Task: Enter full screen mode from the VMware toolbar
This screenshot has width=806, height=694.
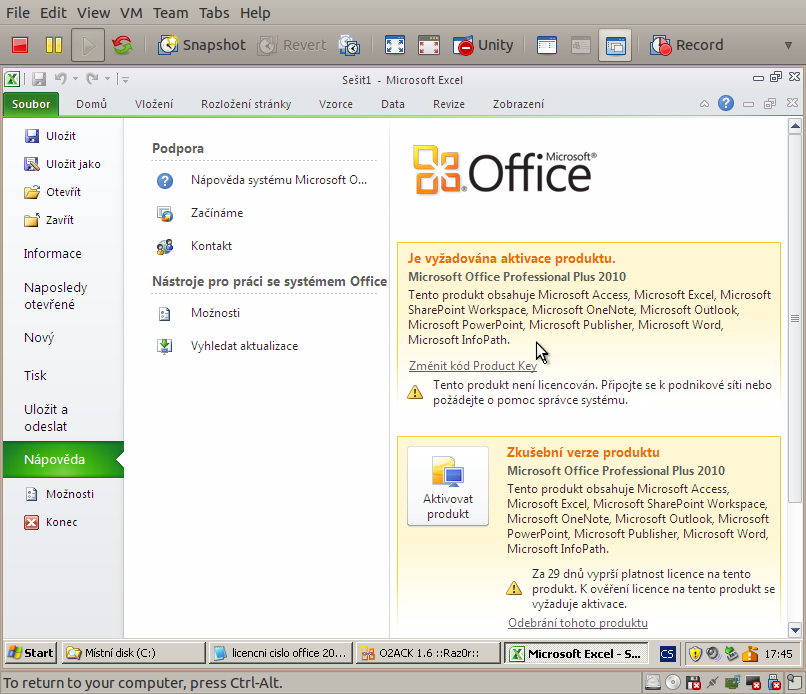Action: point(394,45)
